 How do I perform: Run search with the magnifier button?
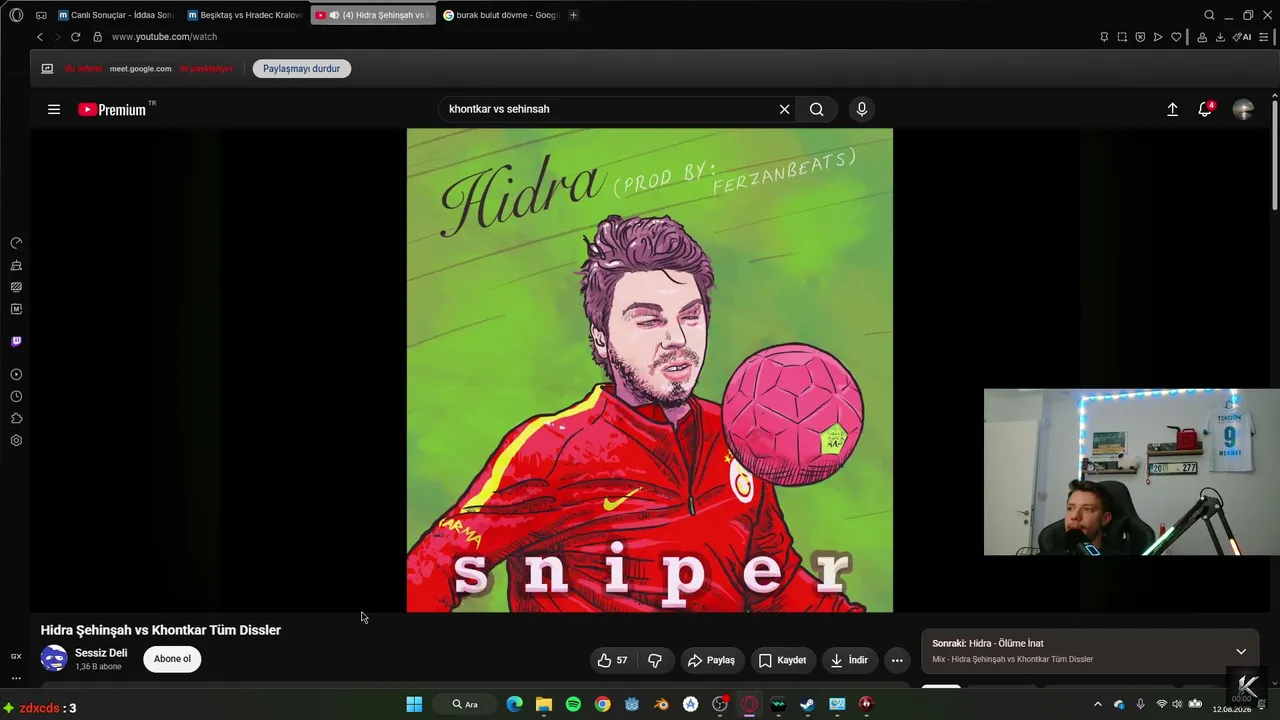pos(817,109)
